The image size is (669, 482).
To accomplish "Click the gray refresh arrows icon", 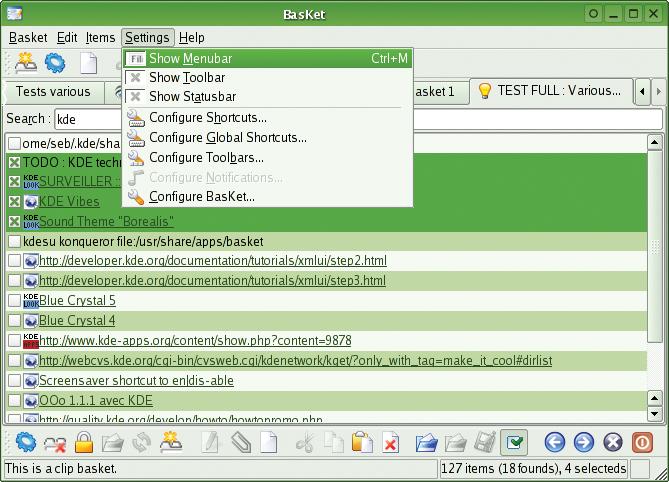I will coord(141,442).
